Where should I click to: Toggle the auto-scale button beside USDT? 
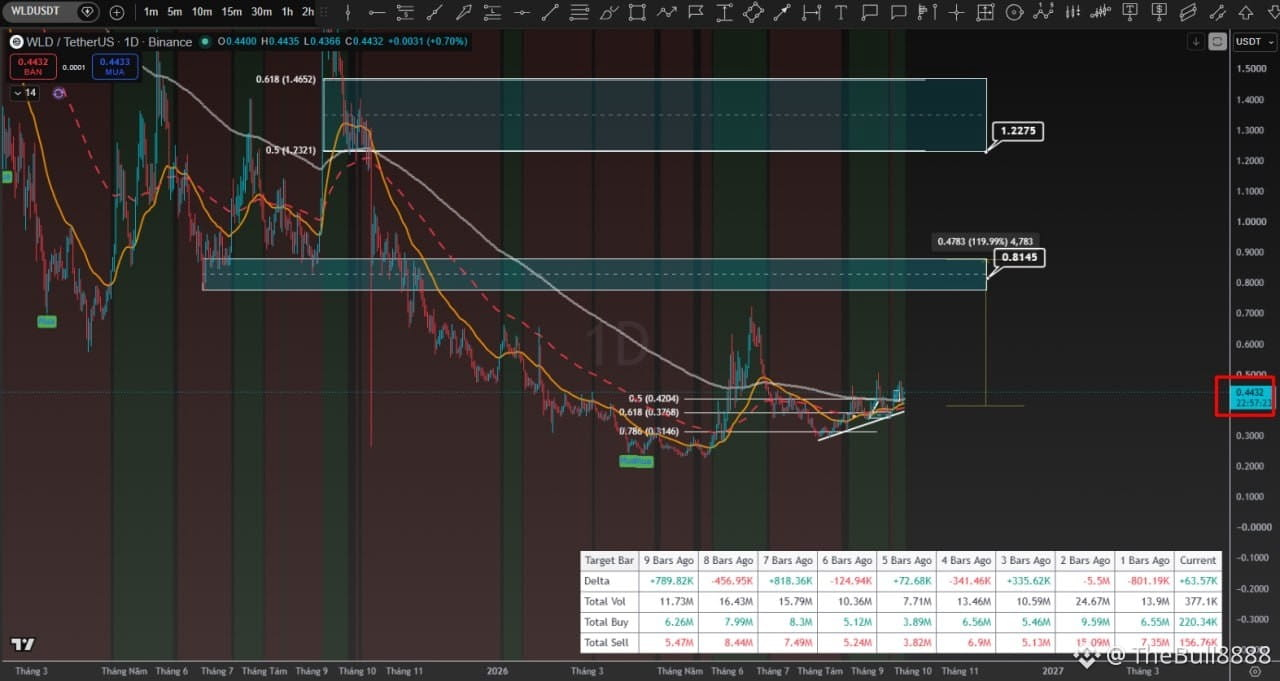coord(1217,41)
